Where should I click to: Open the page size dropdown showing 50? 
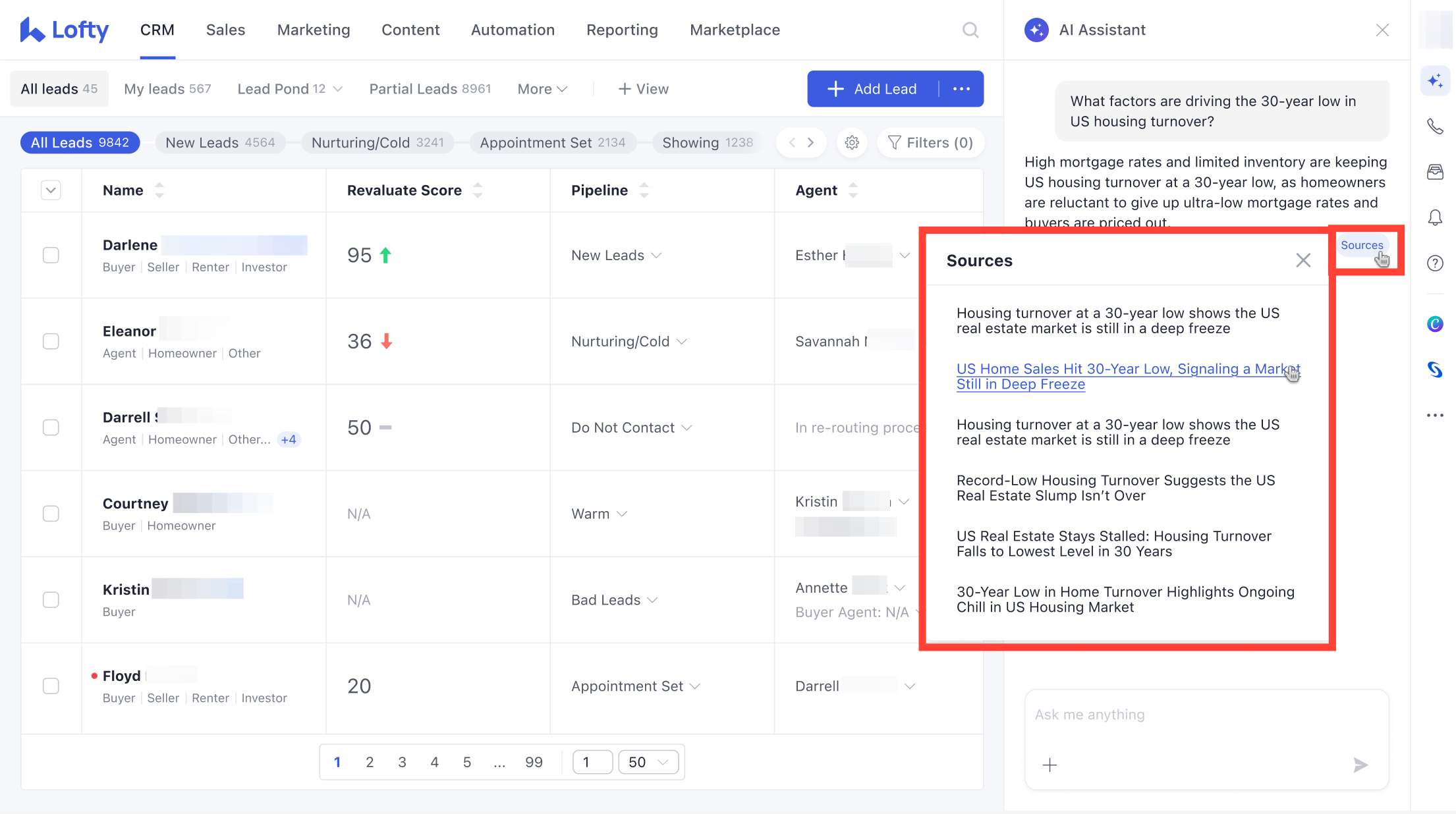(x=648, y=761)
